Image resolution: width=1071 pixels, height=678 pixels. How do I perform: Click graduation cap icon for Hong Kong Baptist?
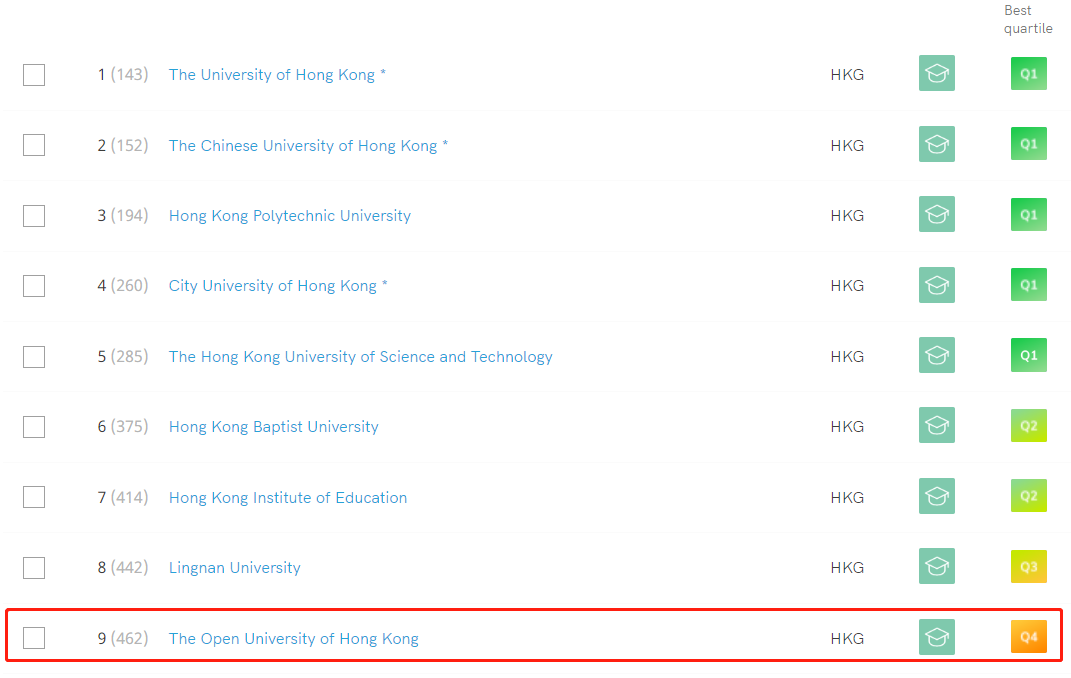(936, 426)
